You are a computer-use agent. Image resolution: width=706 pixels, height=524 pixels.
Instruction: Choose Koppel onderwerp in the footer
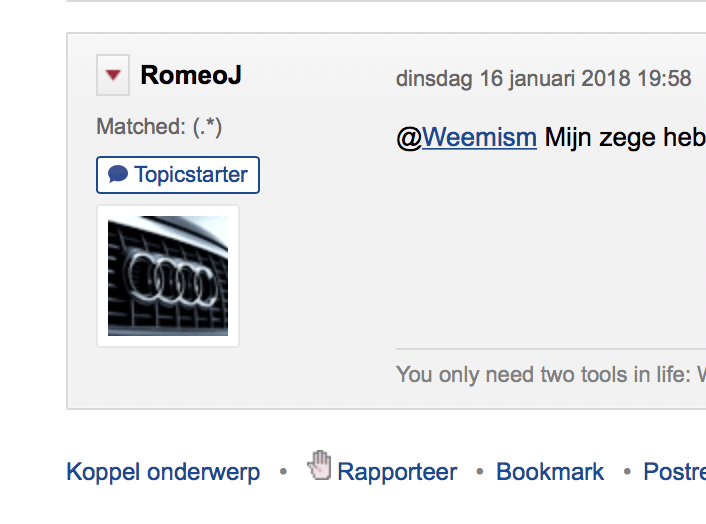click(163, 472)
